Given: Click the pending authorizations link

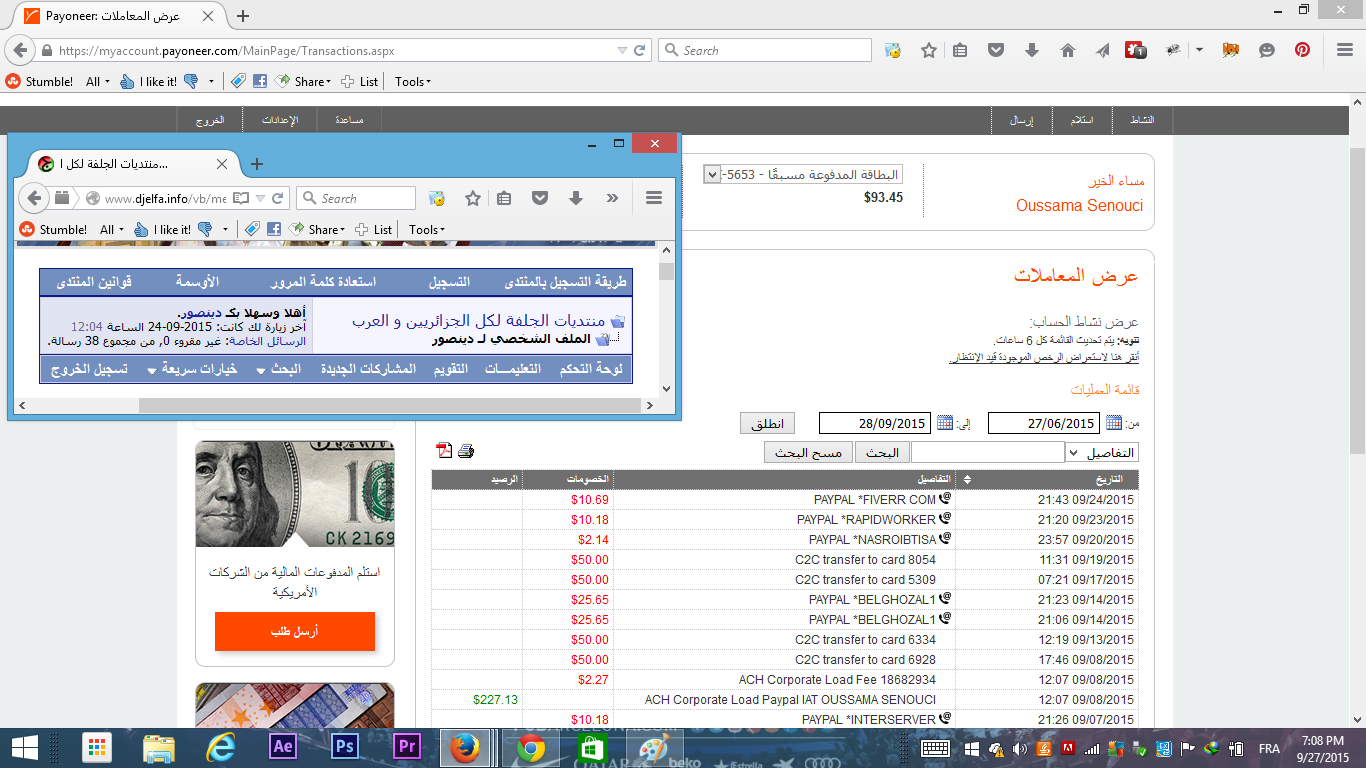Looking at the screenshot, I should tap(1044, 357).
